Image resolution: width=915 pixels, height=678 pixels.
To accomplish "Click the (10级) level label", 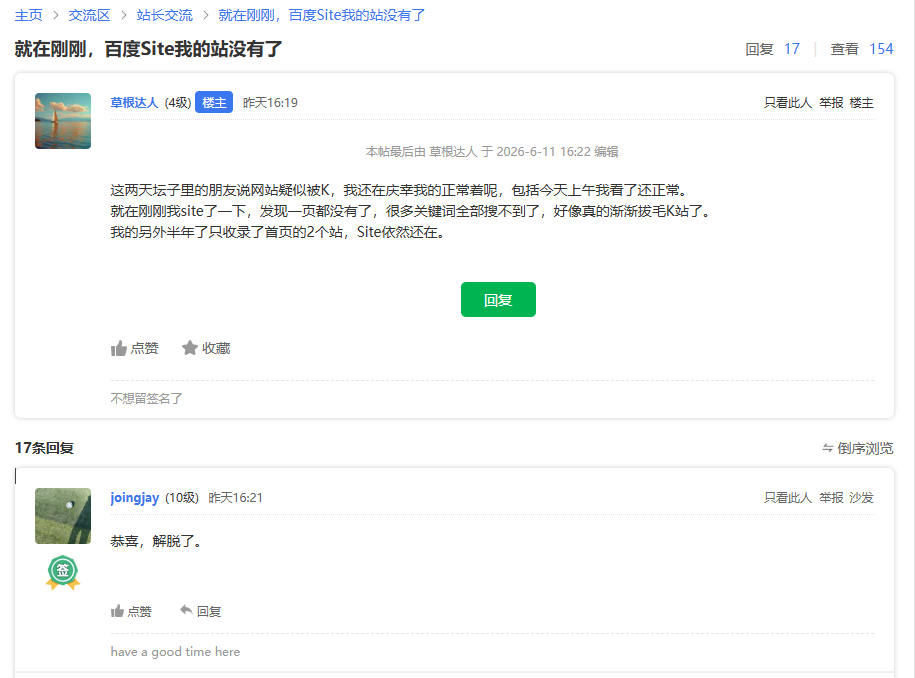I will click(182, 498).
